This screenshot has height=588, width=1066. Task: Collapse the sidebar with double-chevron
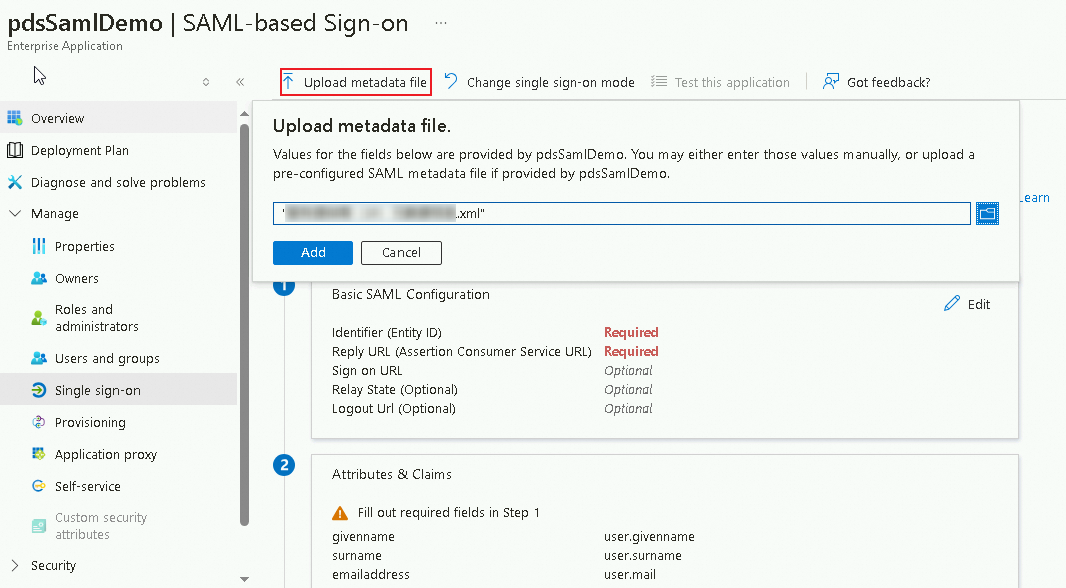pos(240,82)
